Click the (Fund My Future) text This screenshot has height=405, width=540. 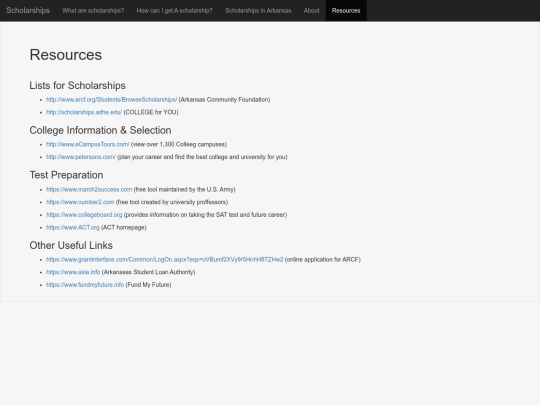[148, 285]
